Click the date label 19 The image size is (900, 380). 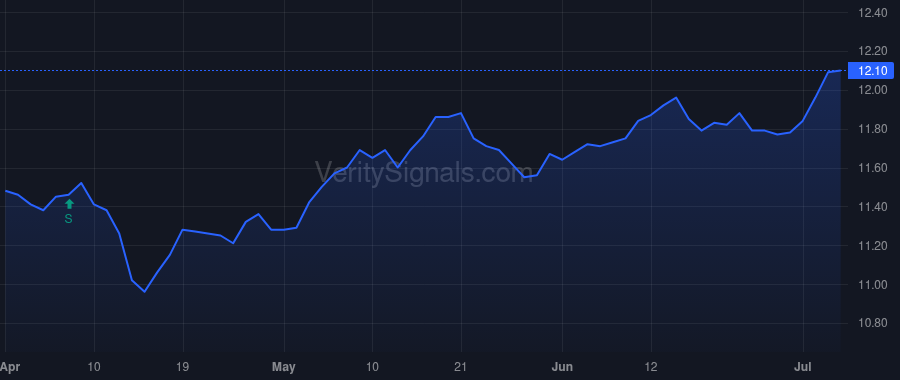click(x=183, y=366)
